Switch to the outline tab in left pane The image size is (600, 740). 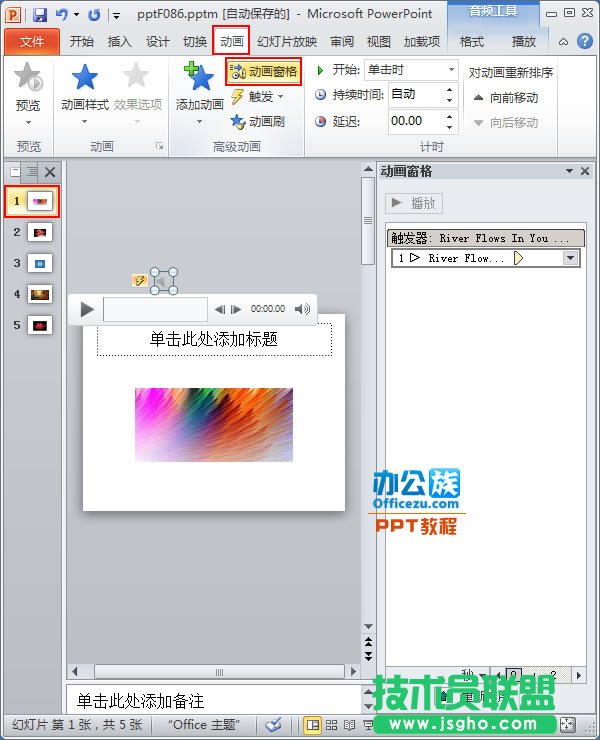(x=32, y=171)
